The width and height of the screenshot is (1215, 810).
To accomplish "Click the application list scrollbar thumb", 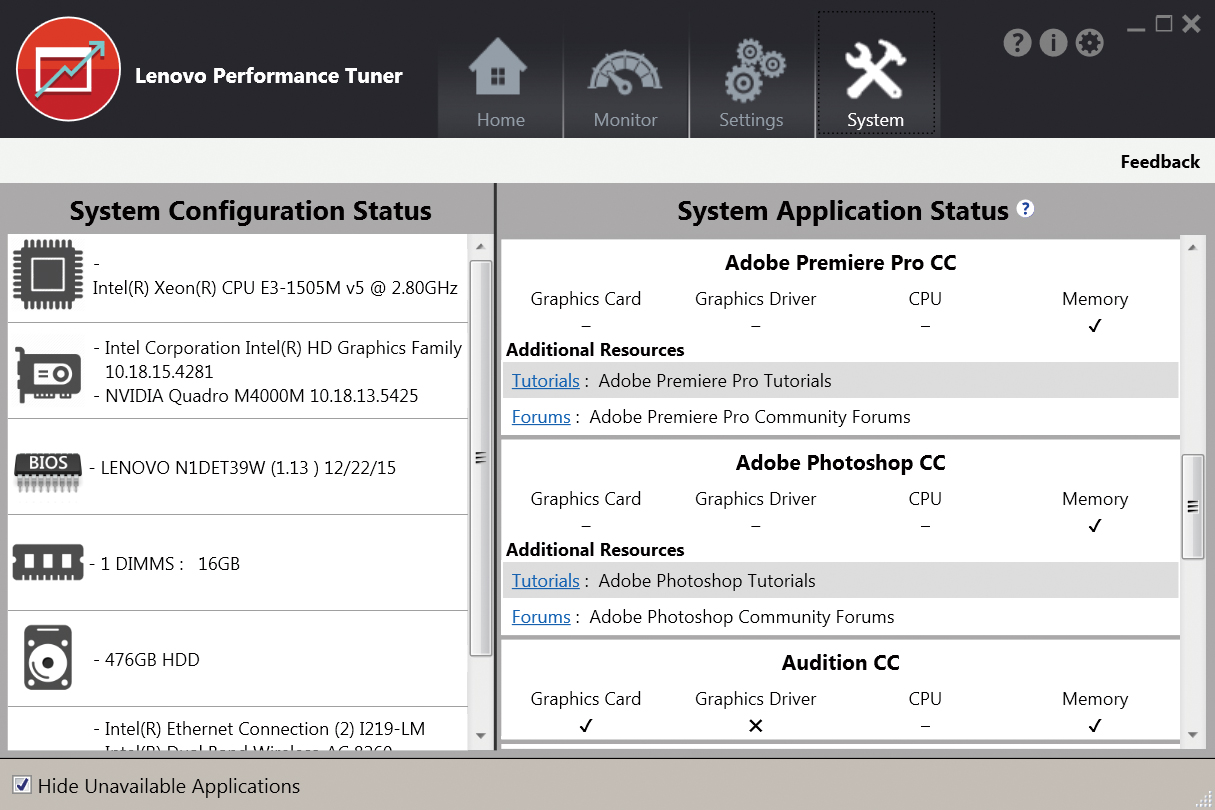I will point(1192,506).
